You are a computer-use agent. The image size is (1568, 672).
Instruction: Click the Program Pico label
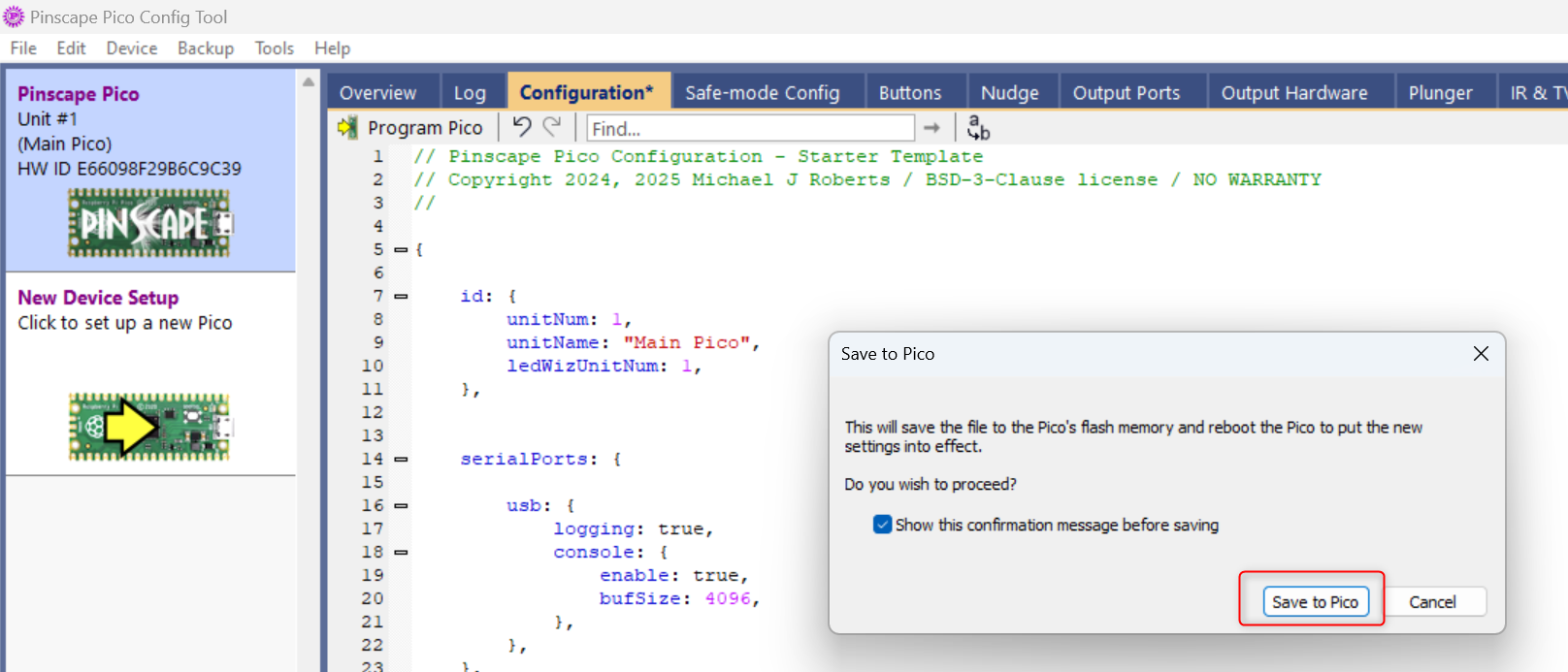pos(425,128)
